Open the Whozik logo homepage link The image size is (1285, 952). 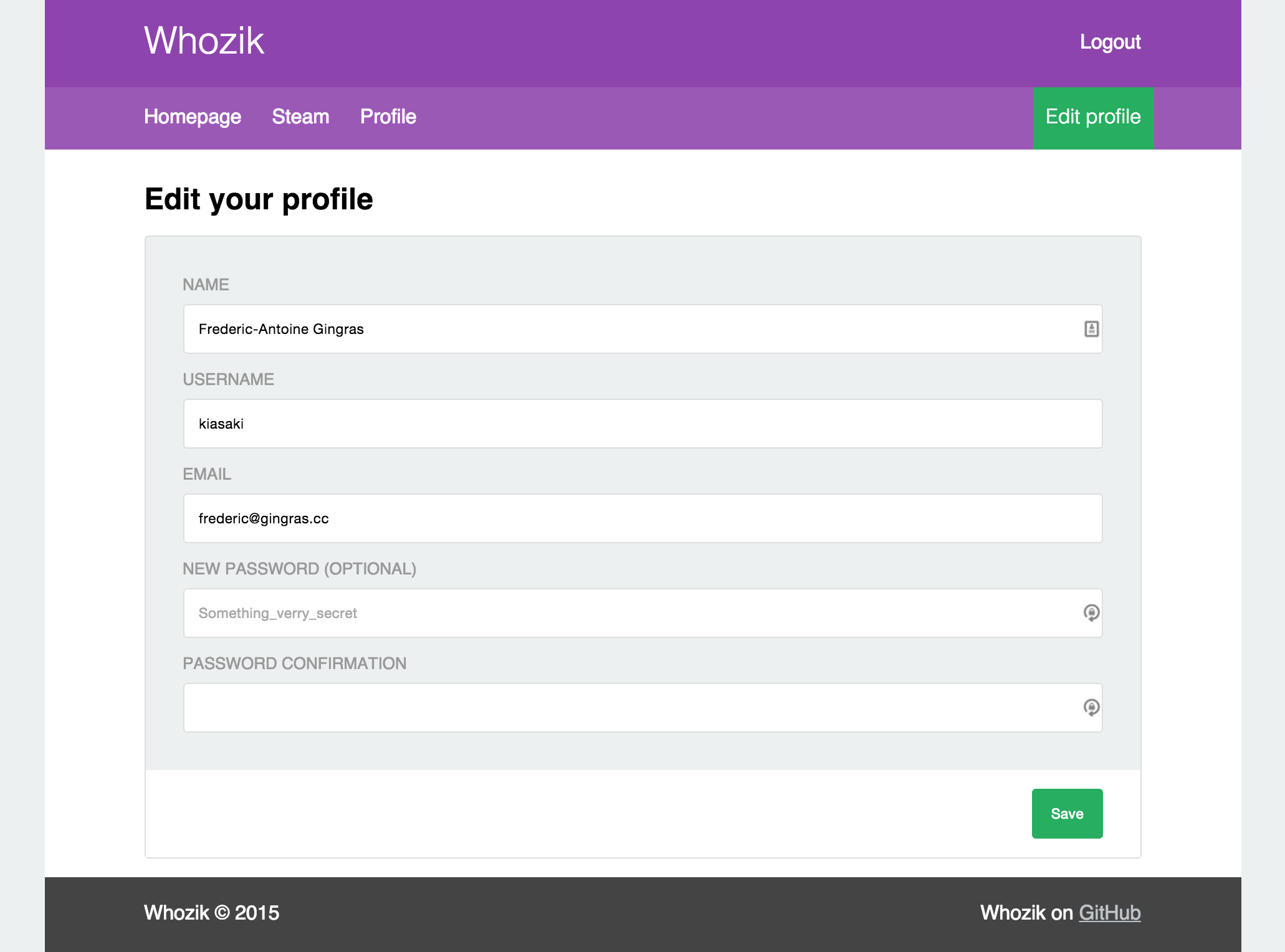tap(204, 41)
